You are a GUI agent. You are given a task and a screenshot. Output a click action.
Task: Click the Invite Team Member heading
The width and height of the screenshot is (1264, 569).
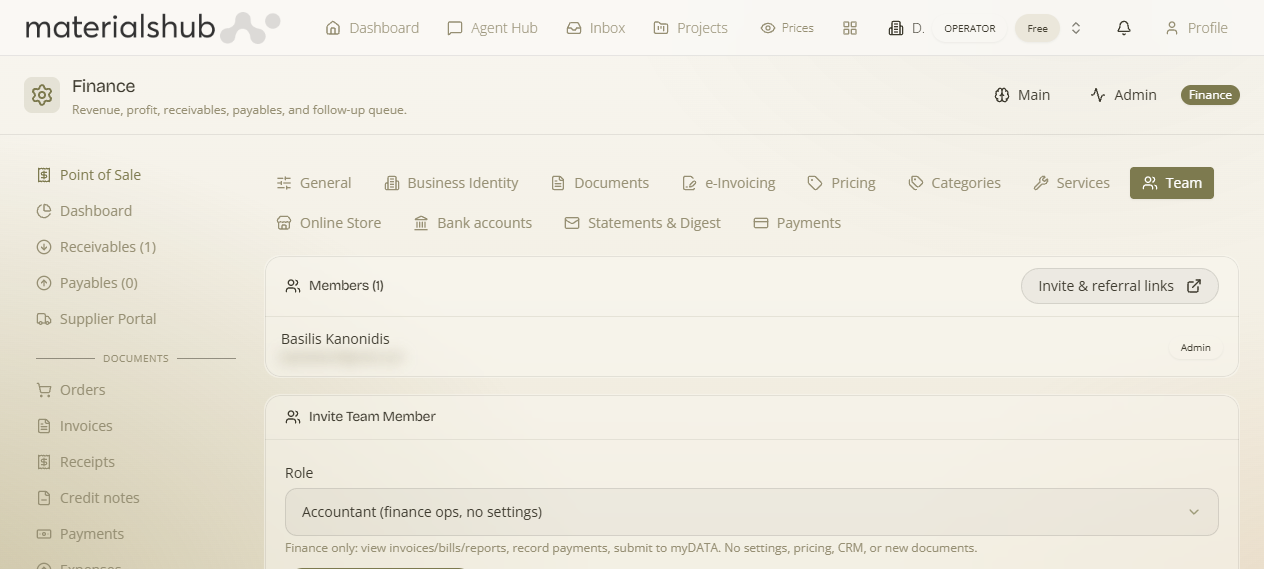click(x=372, y=417)
